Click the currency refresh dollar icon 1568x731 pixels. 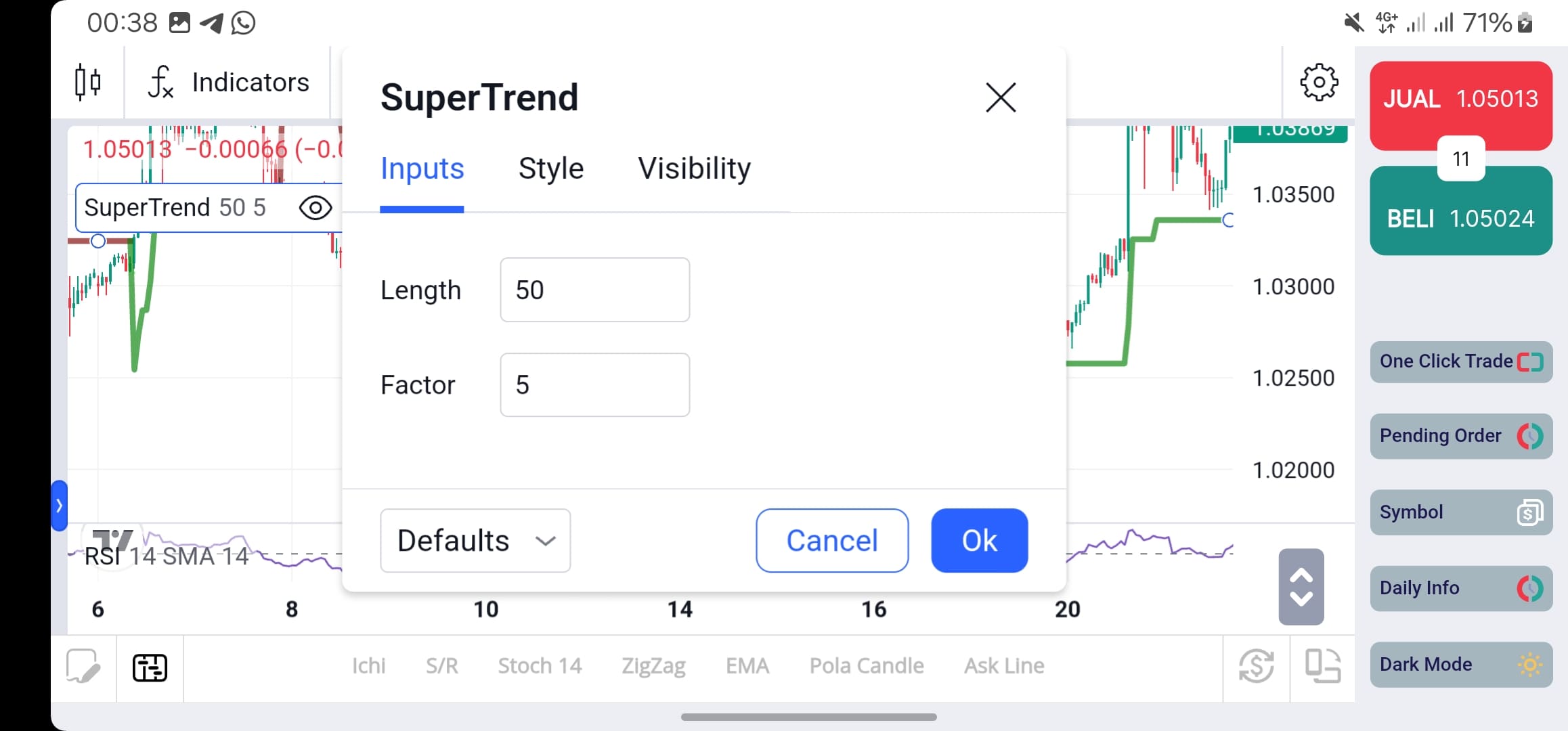1256,667
